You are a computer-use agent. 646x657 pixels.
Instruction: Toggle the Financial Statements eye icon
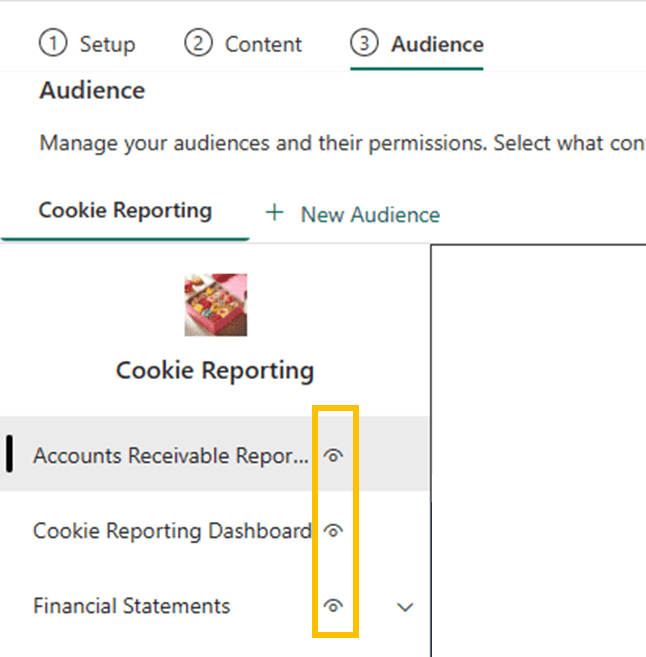(x=334, y=606)
